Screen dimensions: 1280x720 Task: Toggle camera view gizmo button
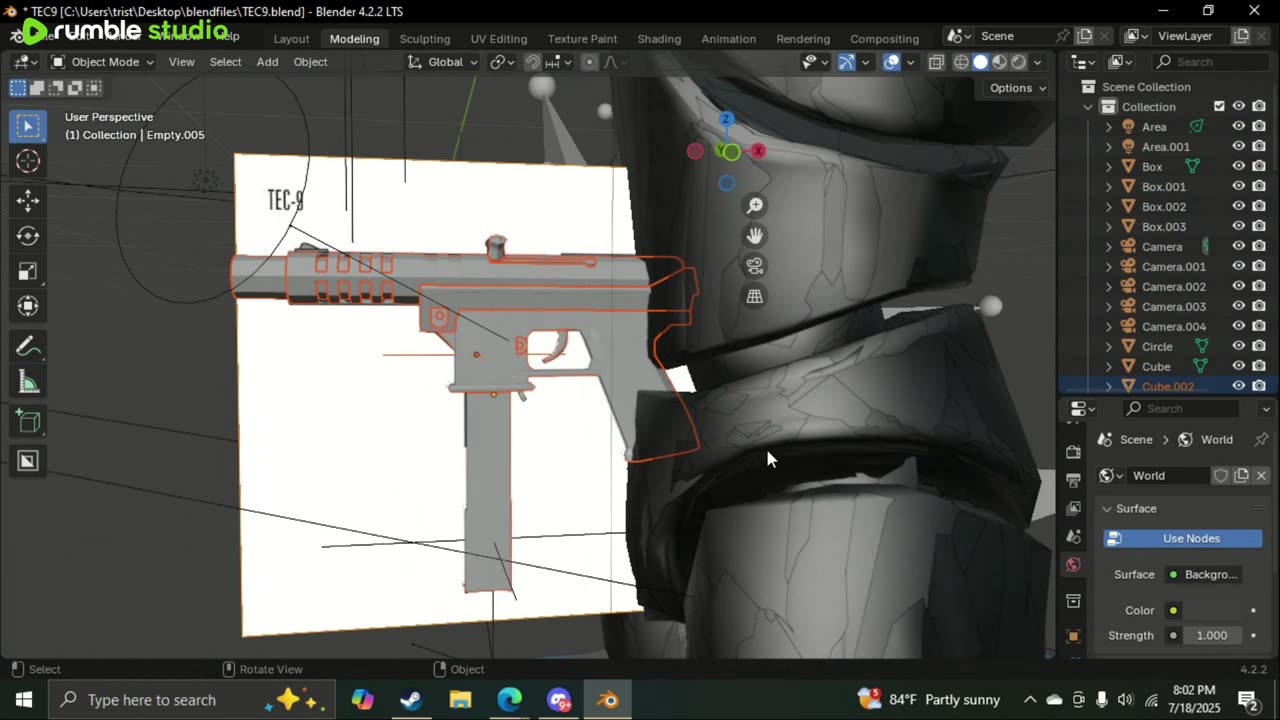[755, 266]
